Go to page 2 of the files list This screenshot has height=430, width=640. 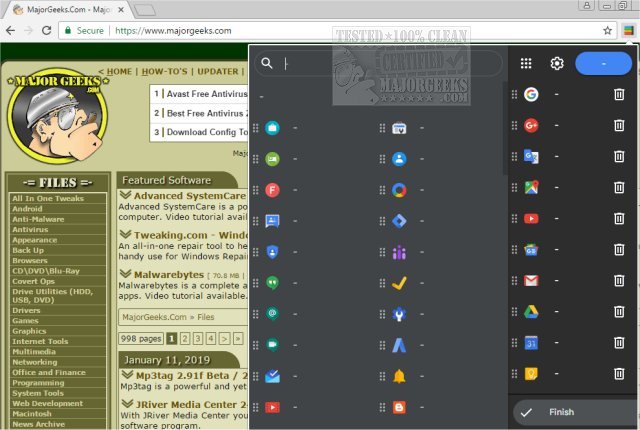pyautogui.click(x=185, y=339)
